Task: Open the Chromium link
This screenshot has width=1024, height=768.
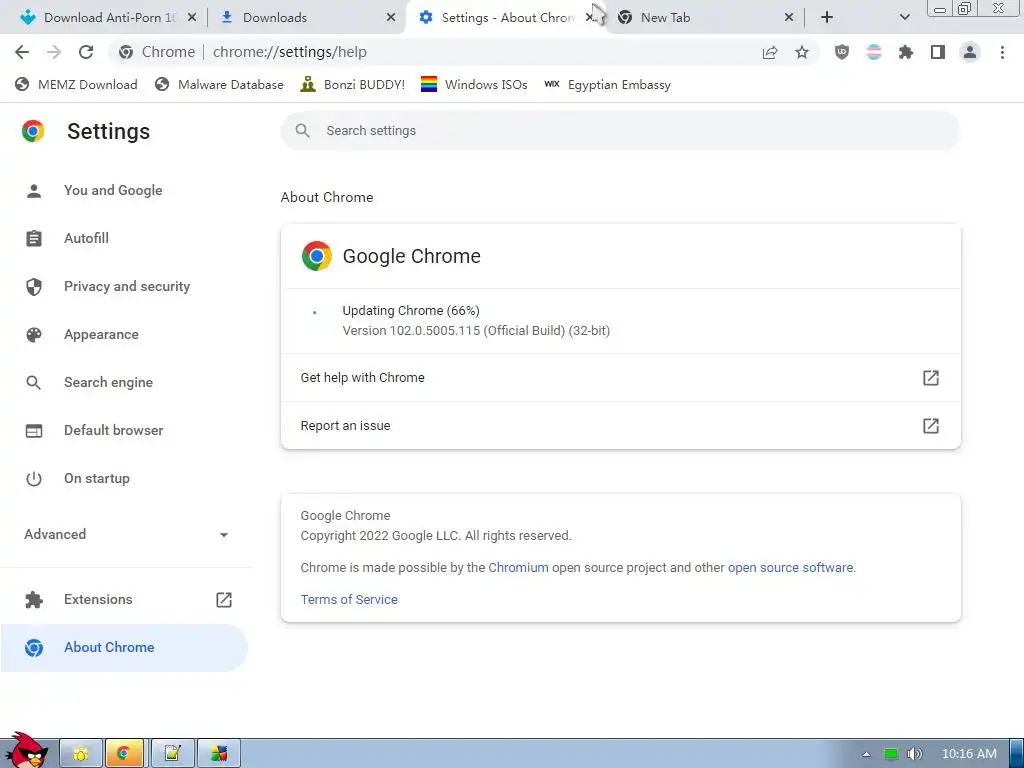Action: point(519,568)
